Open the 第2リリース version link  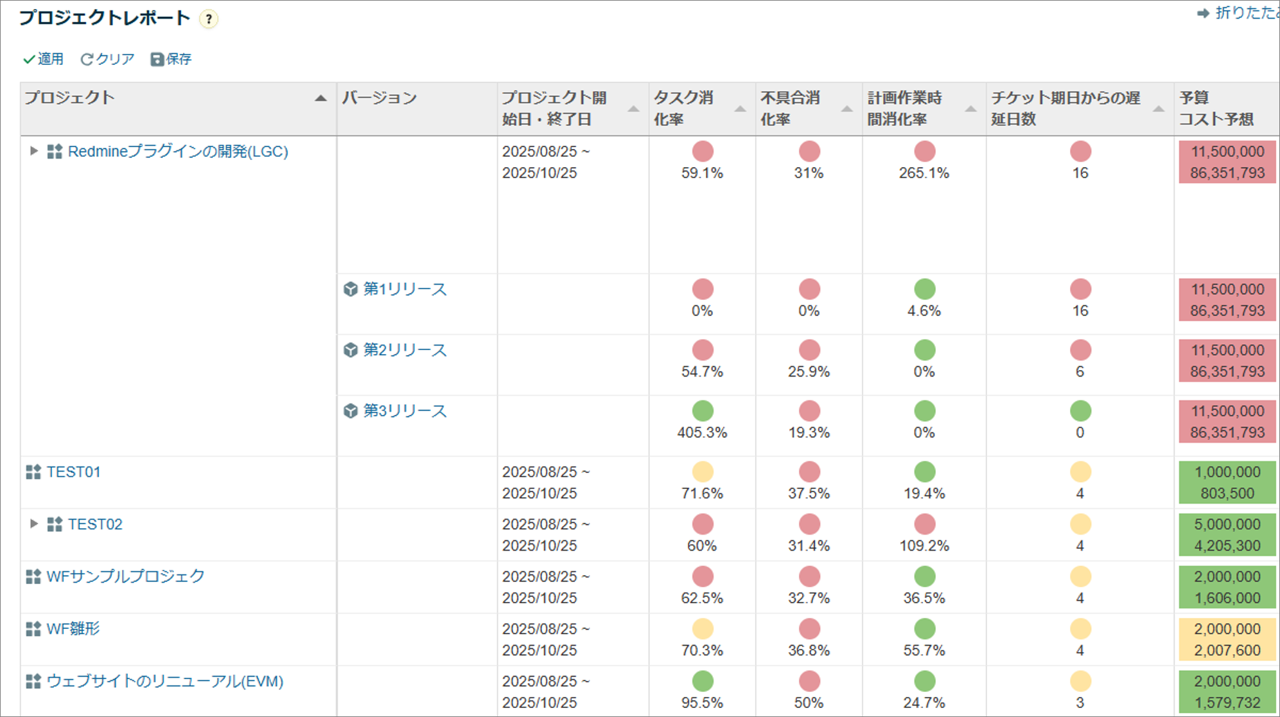(x=404, y=350)
